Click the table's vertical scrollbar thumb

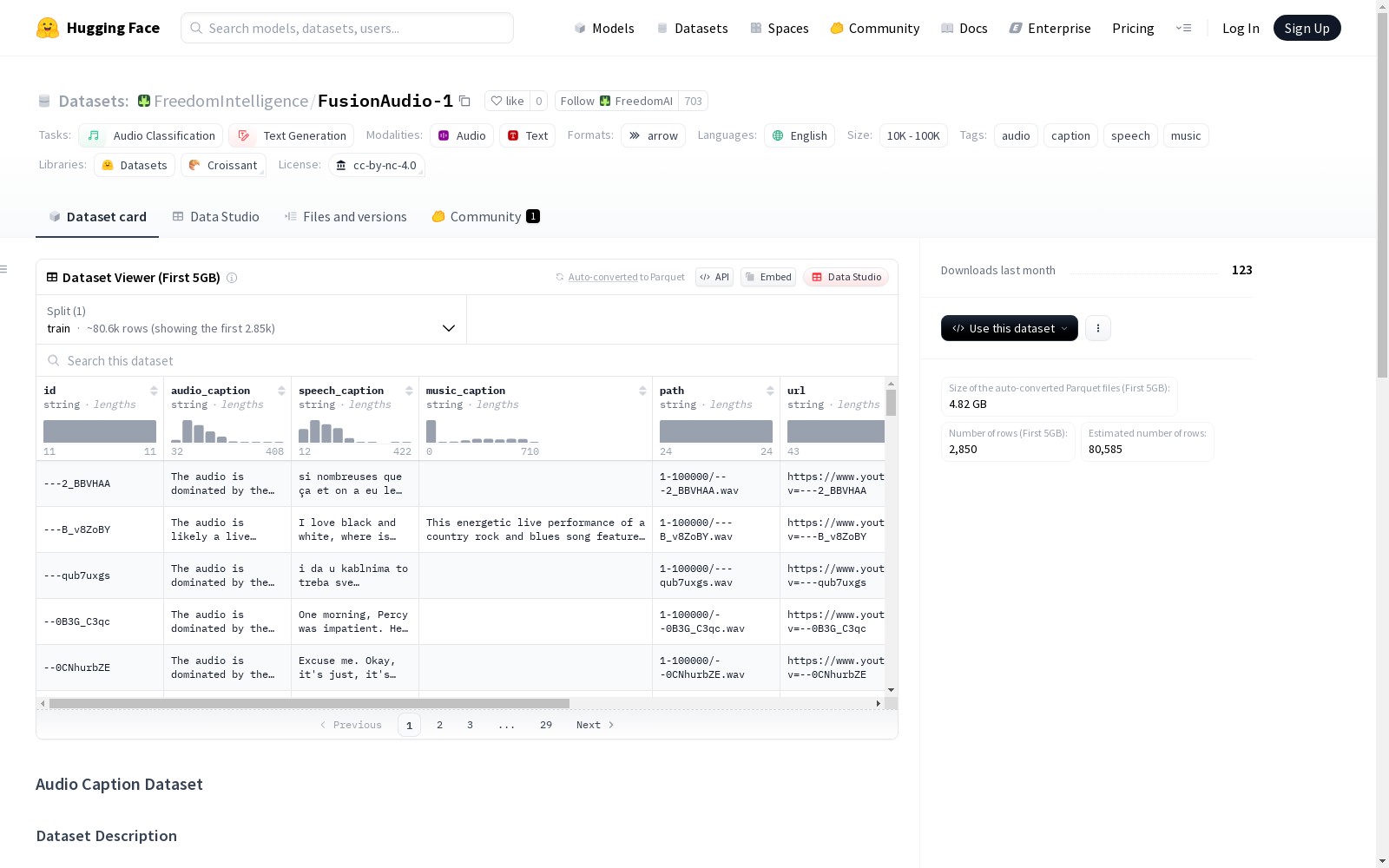891,403
